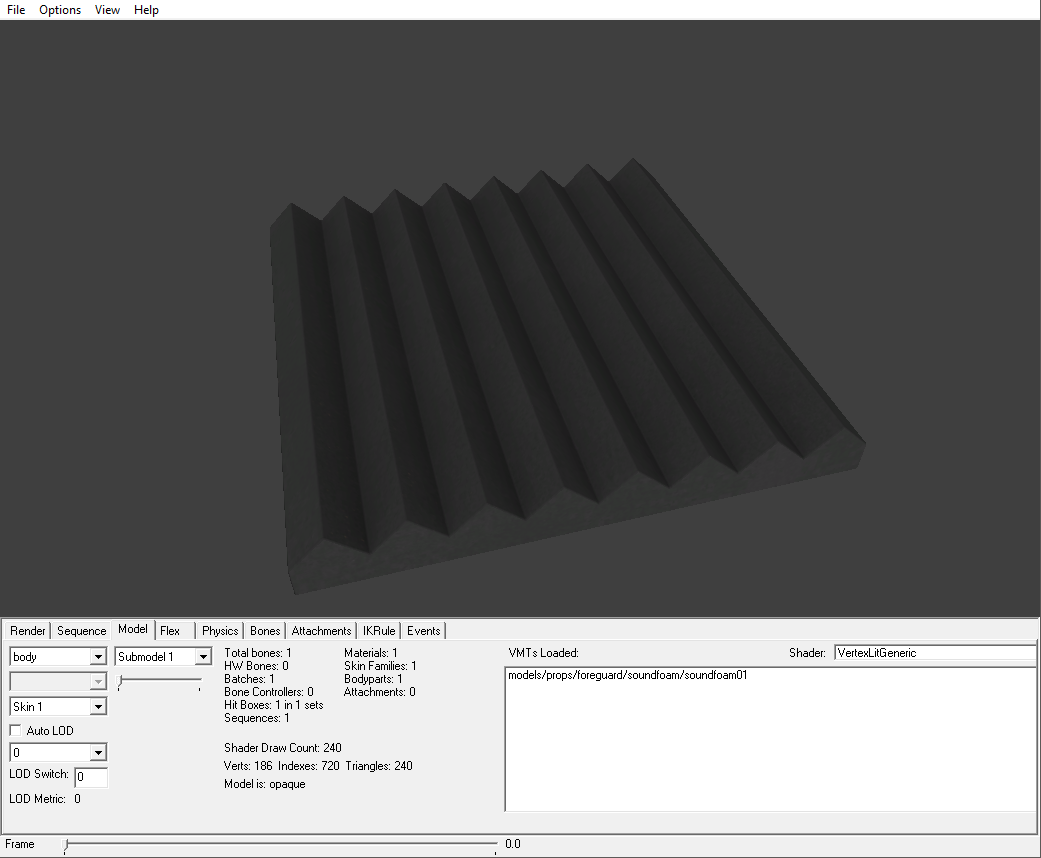Click the Batches: 1 text

pos(249,679)
